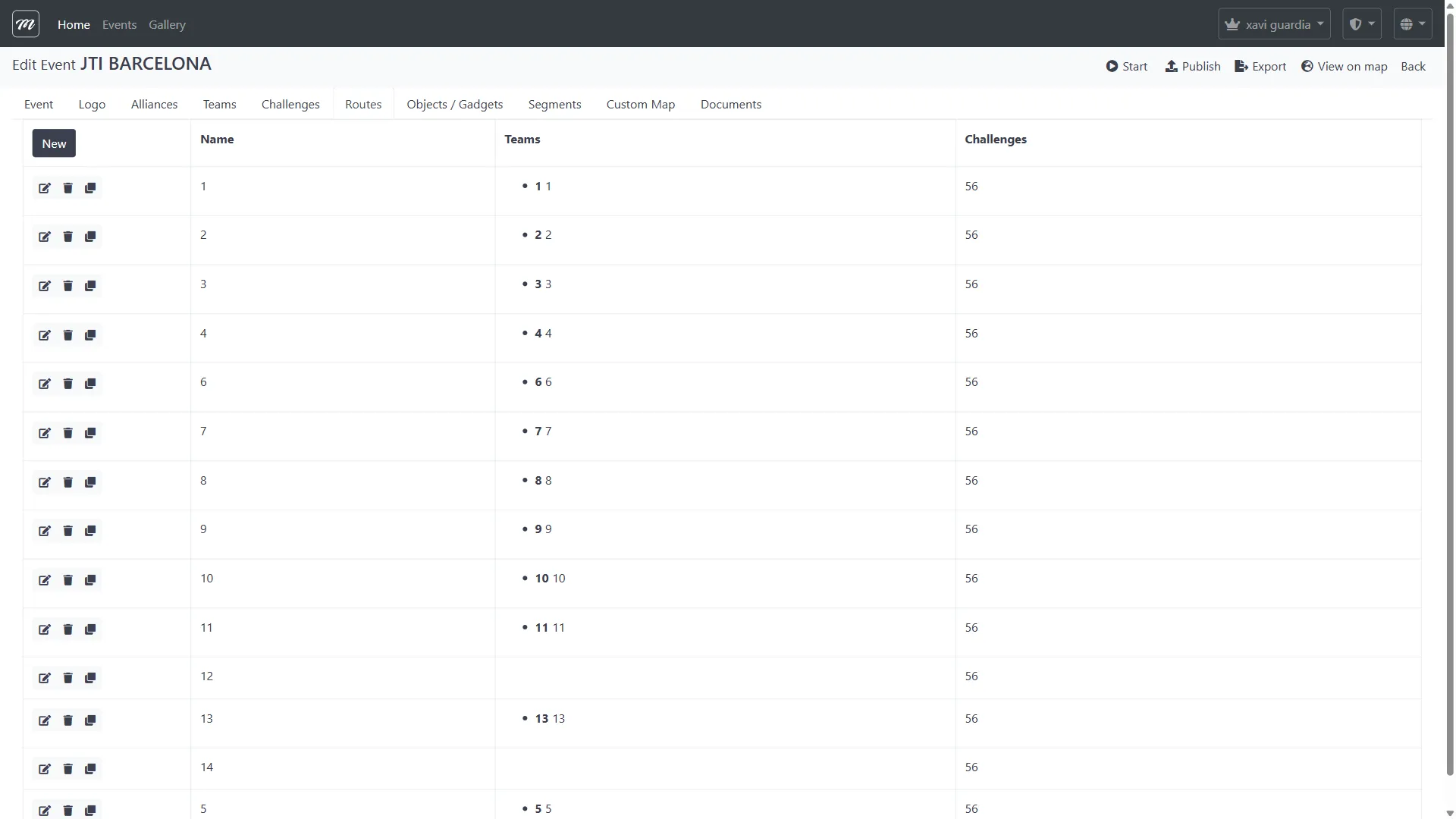The image size is (1456, 819).
Task: Publish the event
Action: 1192,67
